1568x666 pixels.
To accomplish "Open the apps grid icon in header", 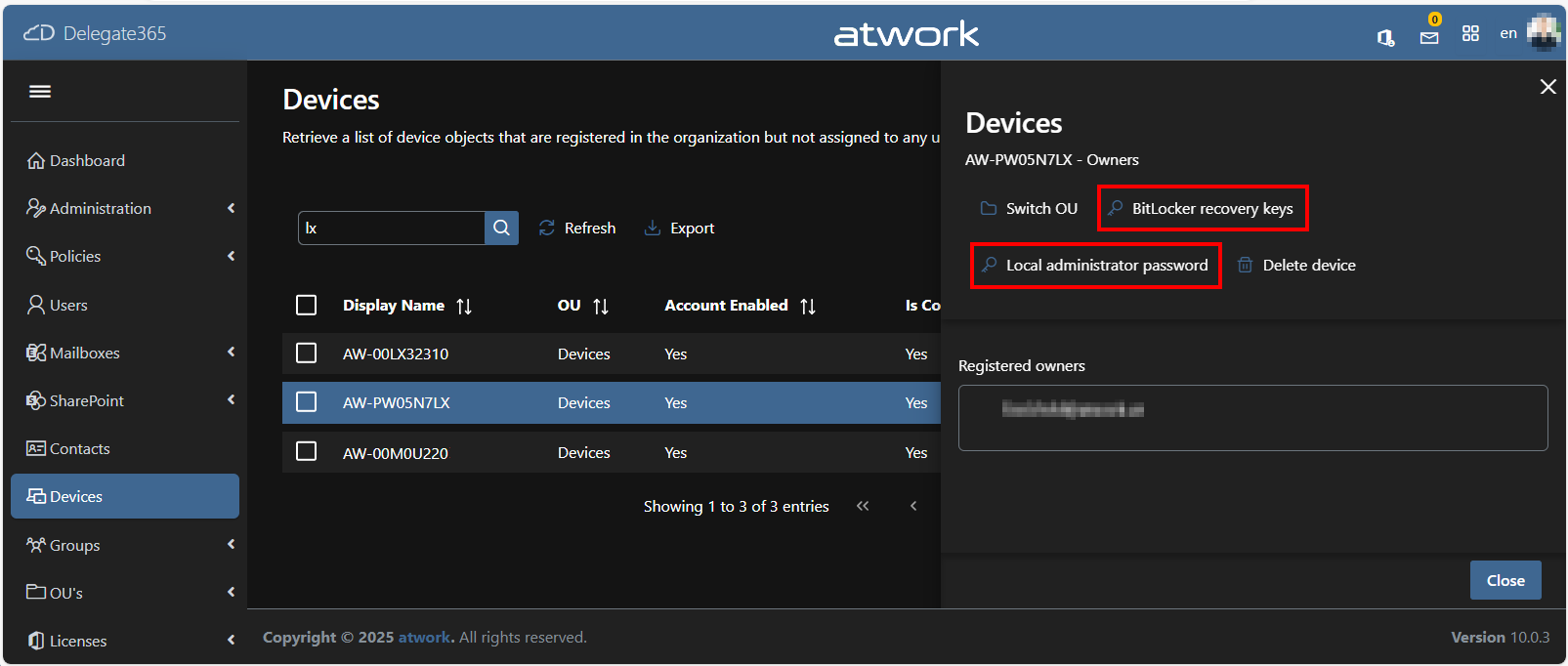I will pos(1469,34).
